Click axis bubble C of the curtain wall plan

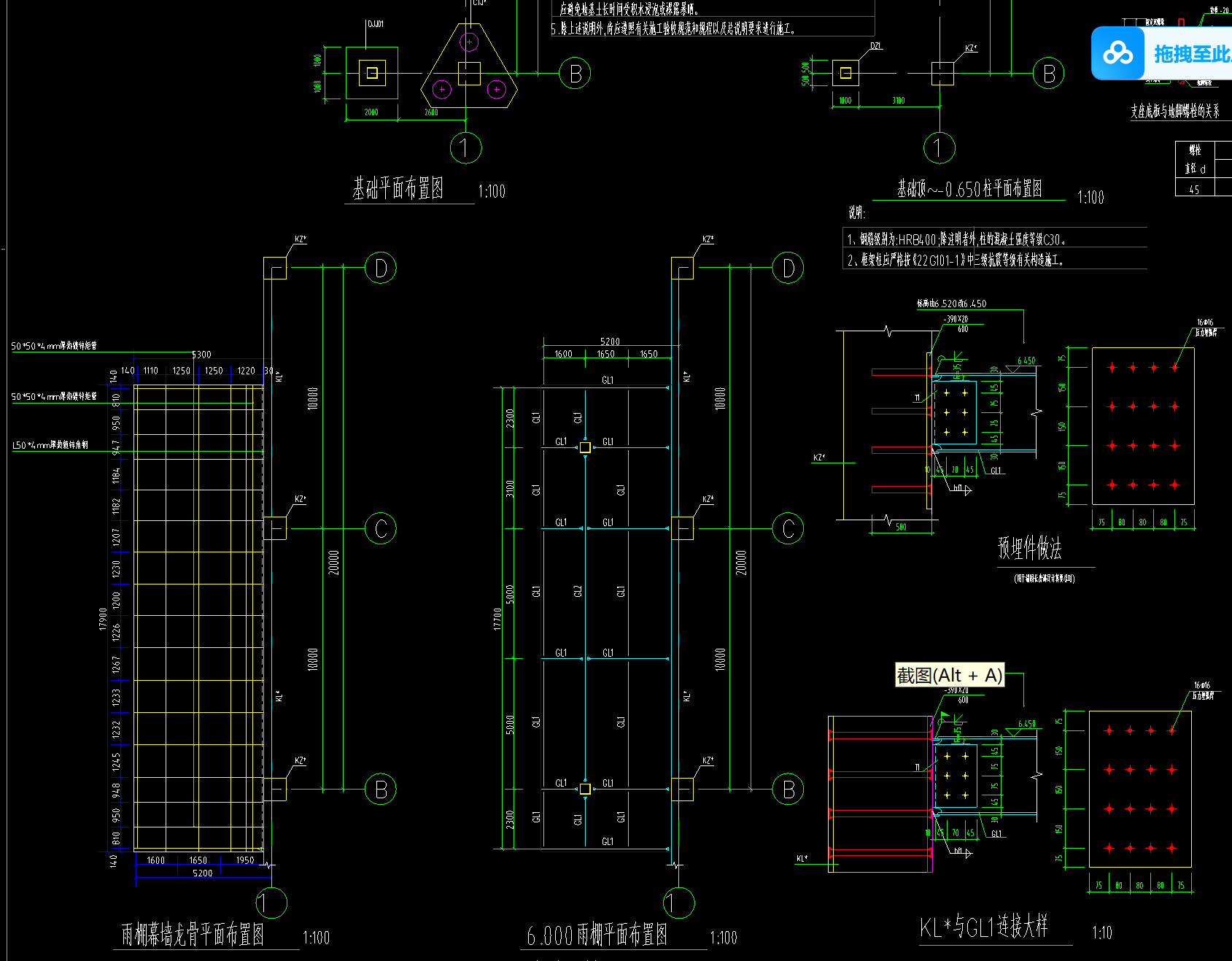point(381,528)
